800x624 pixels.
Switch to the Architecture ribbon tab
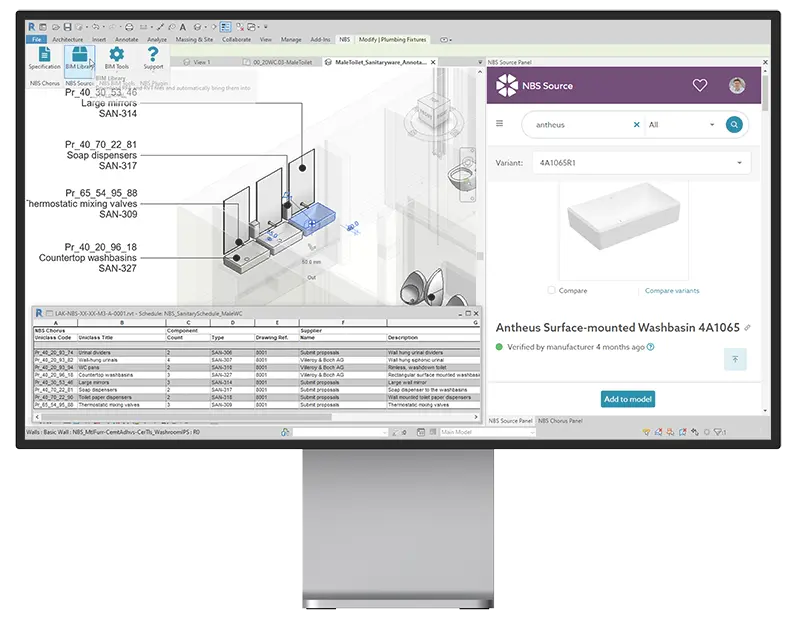(x=68, y=39)
